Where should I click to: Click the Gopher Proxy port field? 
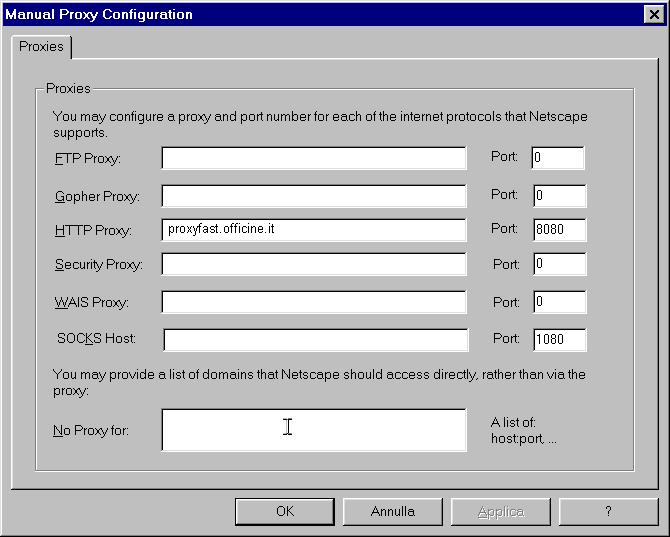point(558,196)
